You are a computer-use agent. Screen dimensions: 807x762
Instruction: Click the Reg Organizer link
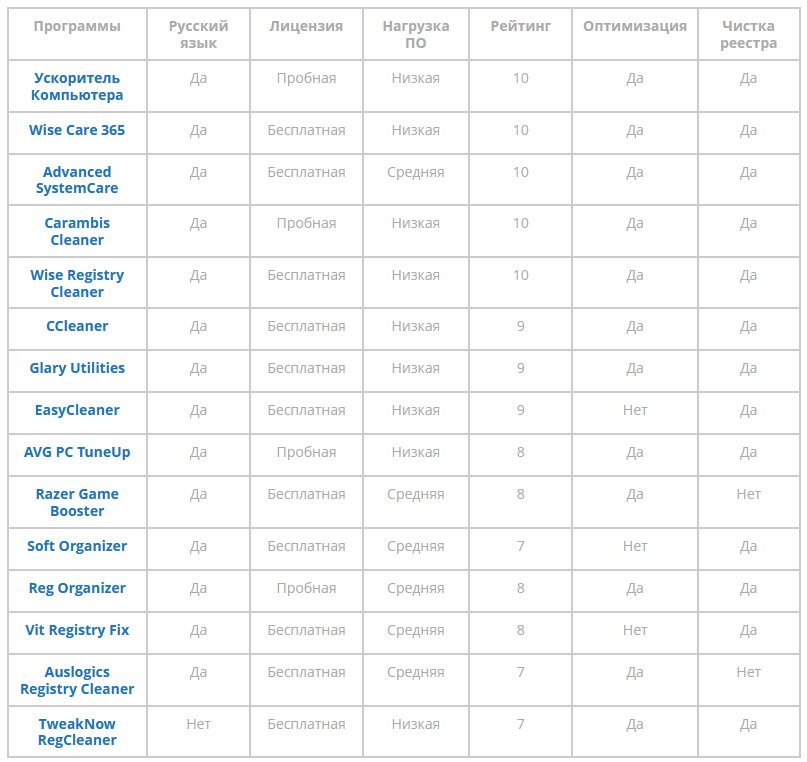[x=77, y=588]
